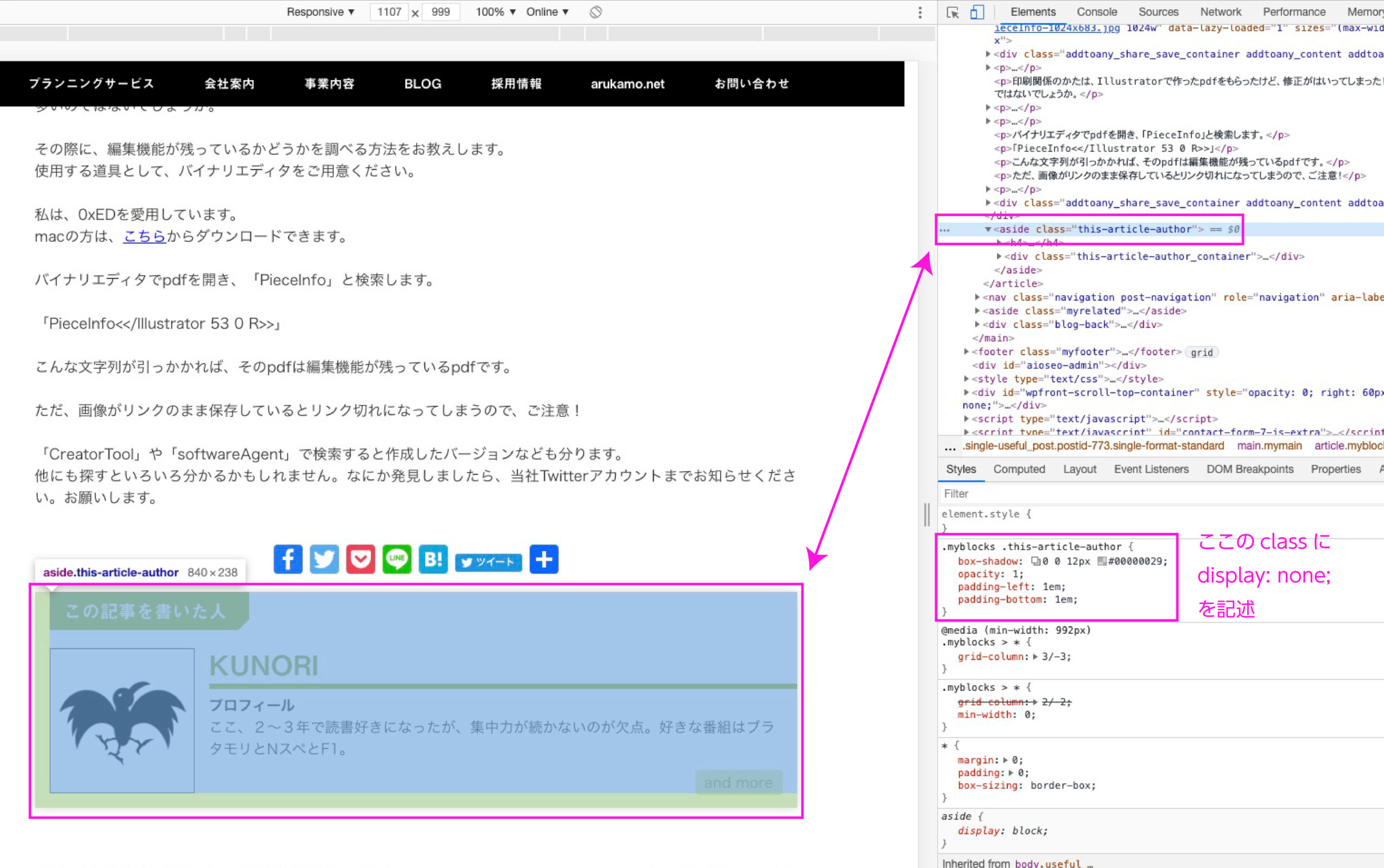This screenshot has width=1384, height=868.
Task: Click the padding-left: 1em declaration
Action: [x=1012, y=587]
